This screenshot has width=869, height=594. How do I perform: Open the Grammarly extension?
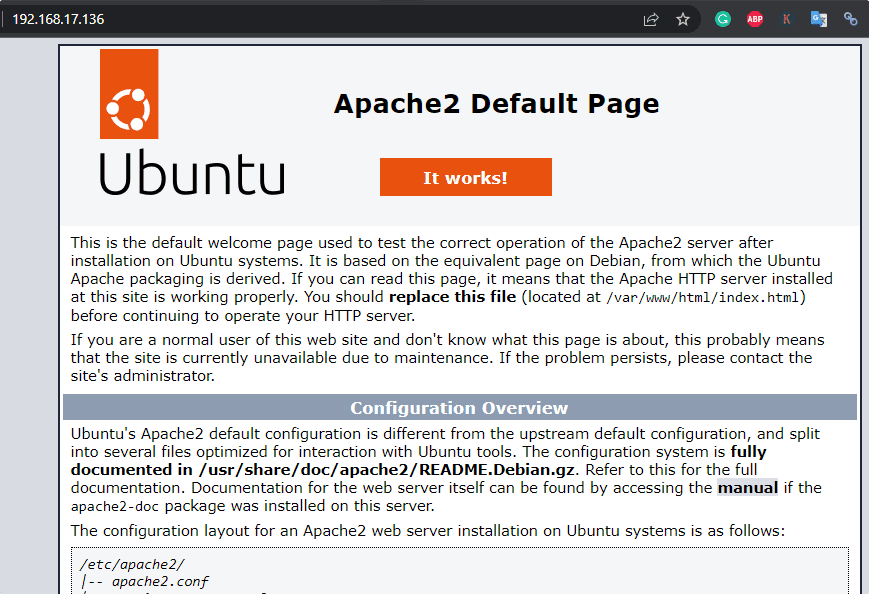[723, 19]
